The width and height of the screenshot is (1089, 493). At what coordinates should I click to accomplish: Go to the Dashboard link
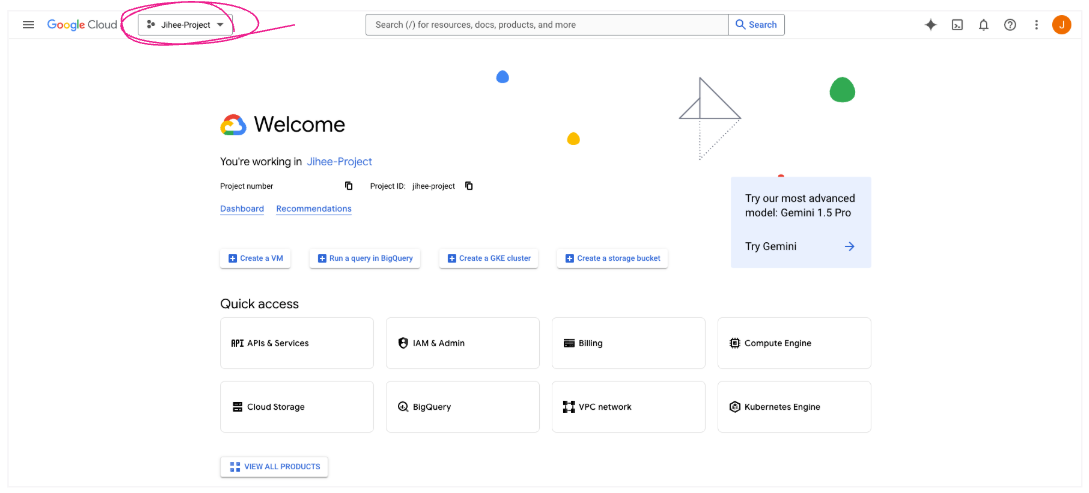pos(242,209)
